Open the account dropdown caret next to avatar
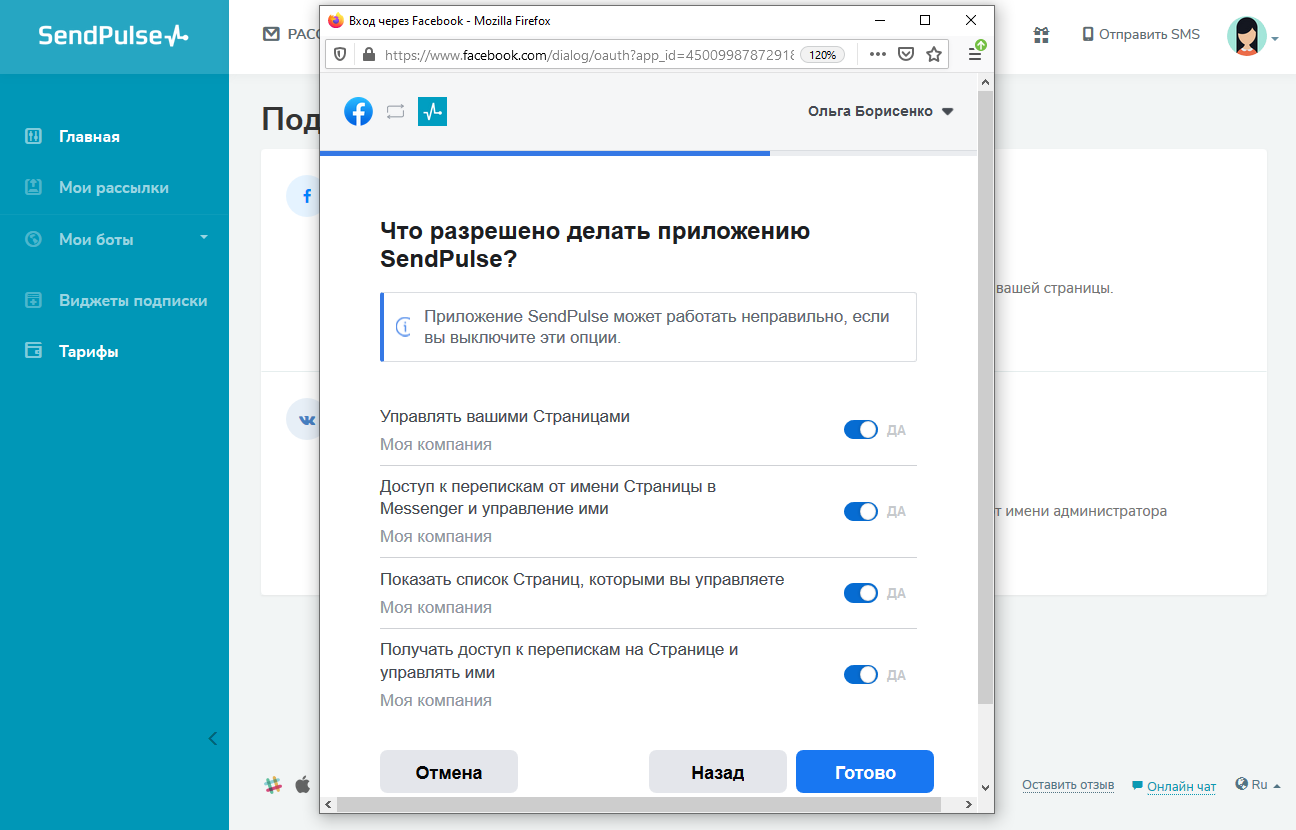 1275,40
